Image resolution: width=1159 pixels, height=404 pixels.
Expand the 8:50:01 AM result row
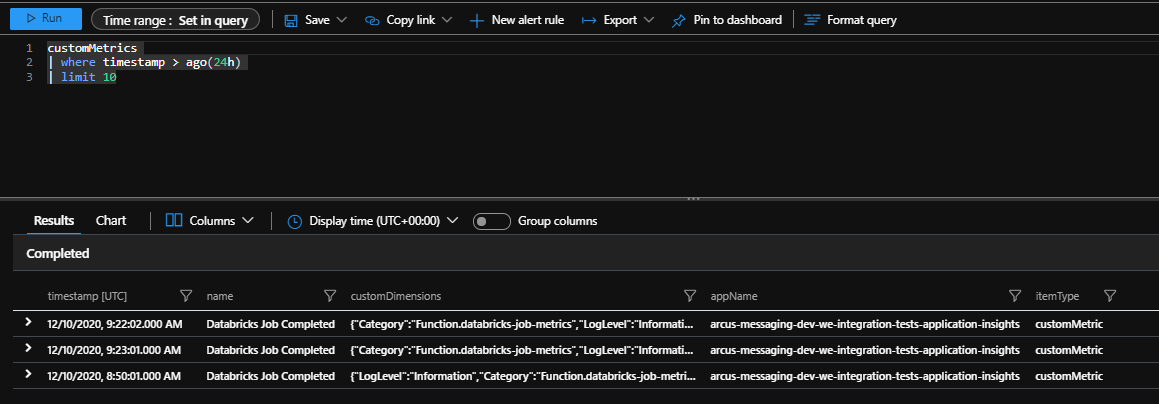click(28, 376)
